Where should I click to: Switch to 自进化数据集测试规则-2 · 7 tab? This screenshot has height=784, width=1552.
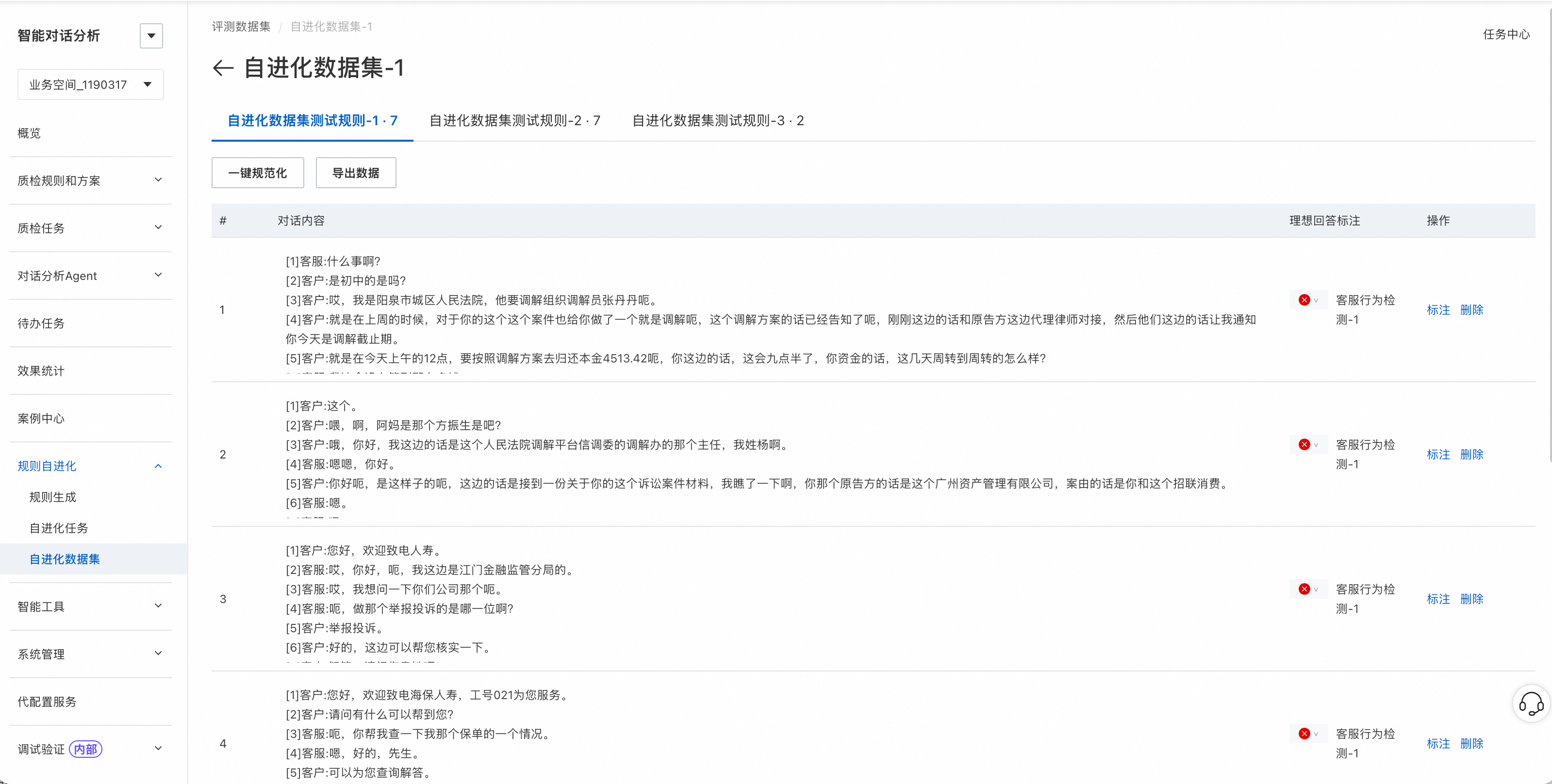(x=514, y=120)
